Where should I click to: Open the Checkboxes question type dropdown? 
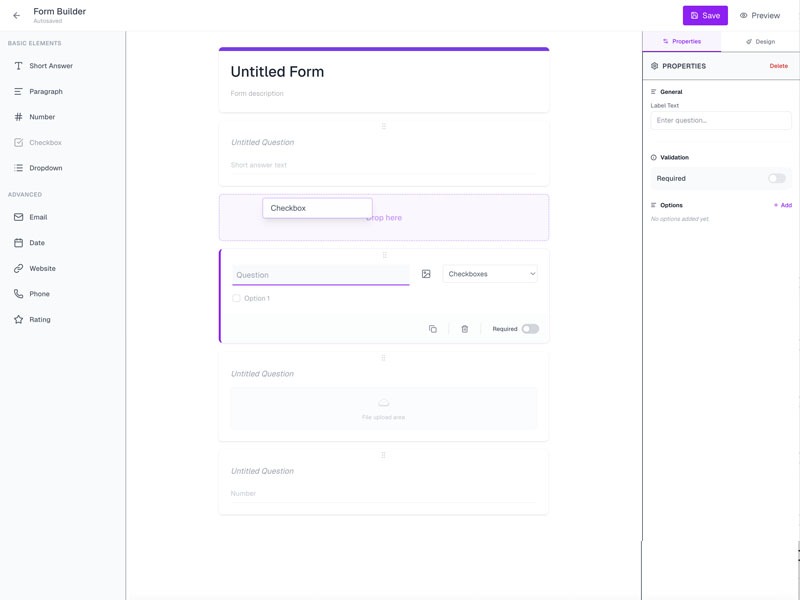(490, 274)
